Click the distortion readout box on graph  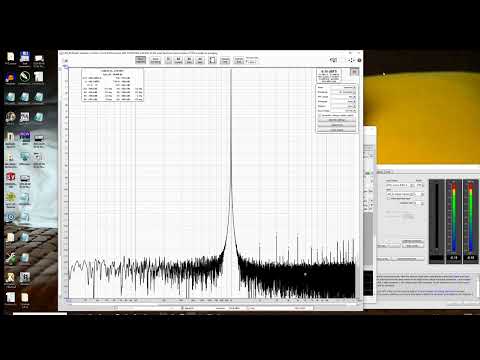pos(113,85)
